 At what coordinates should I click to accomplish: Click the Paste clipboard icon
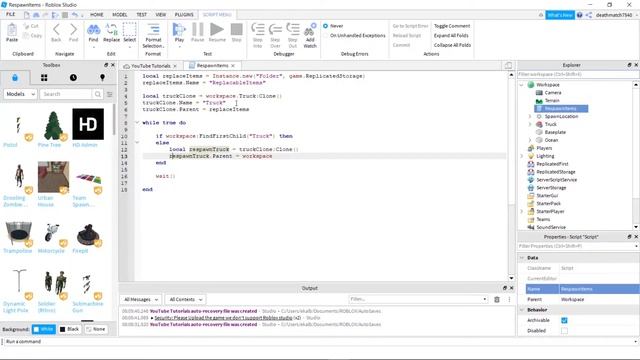12,30
